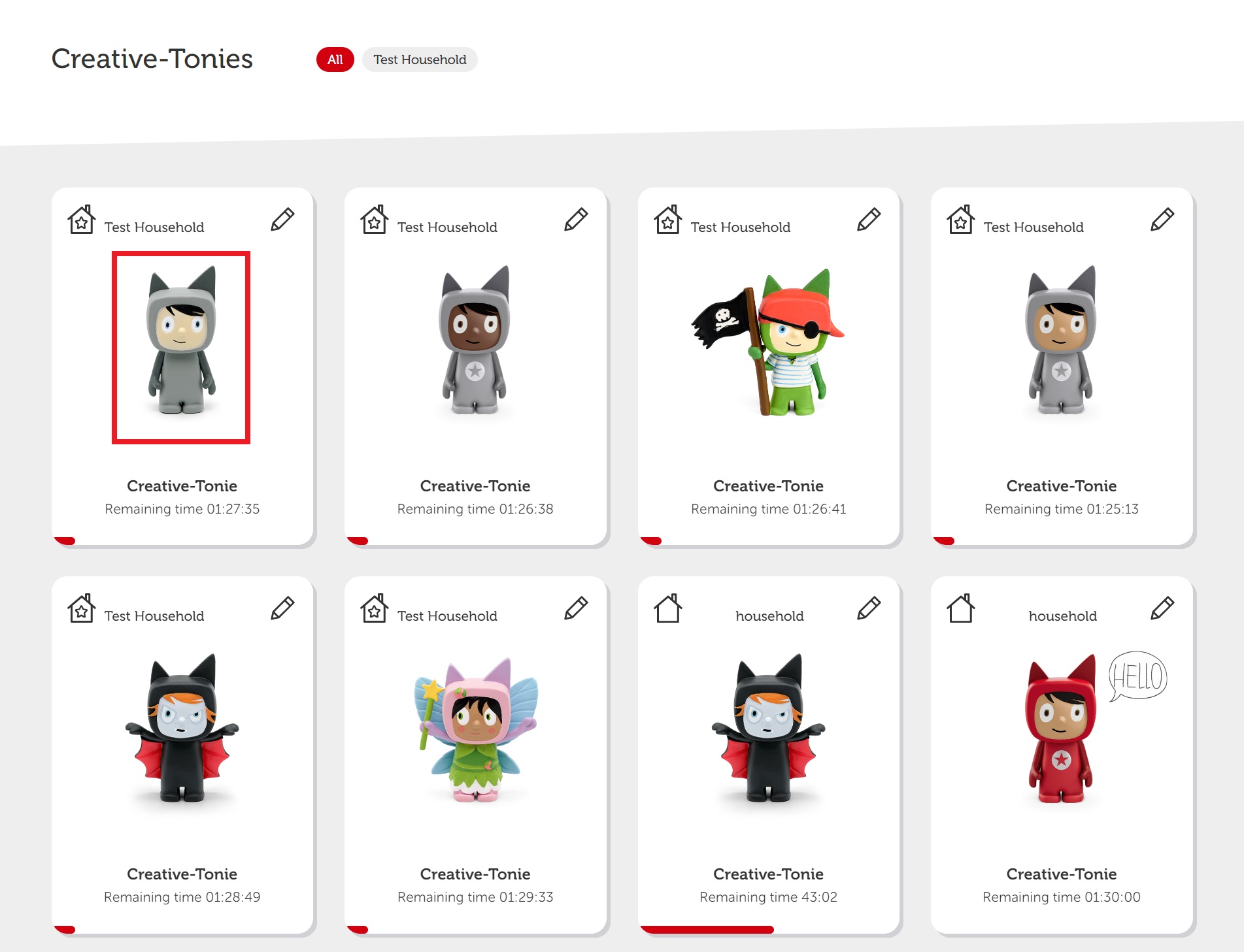The image size is (1244, 952).
Task: Click the Test Household label on the pirate card
Action: (x=740, y=227)
